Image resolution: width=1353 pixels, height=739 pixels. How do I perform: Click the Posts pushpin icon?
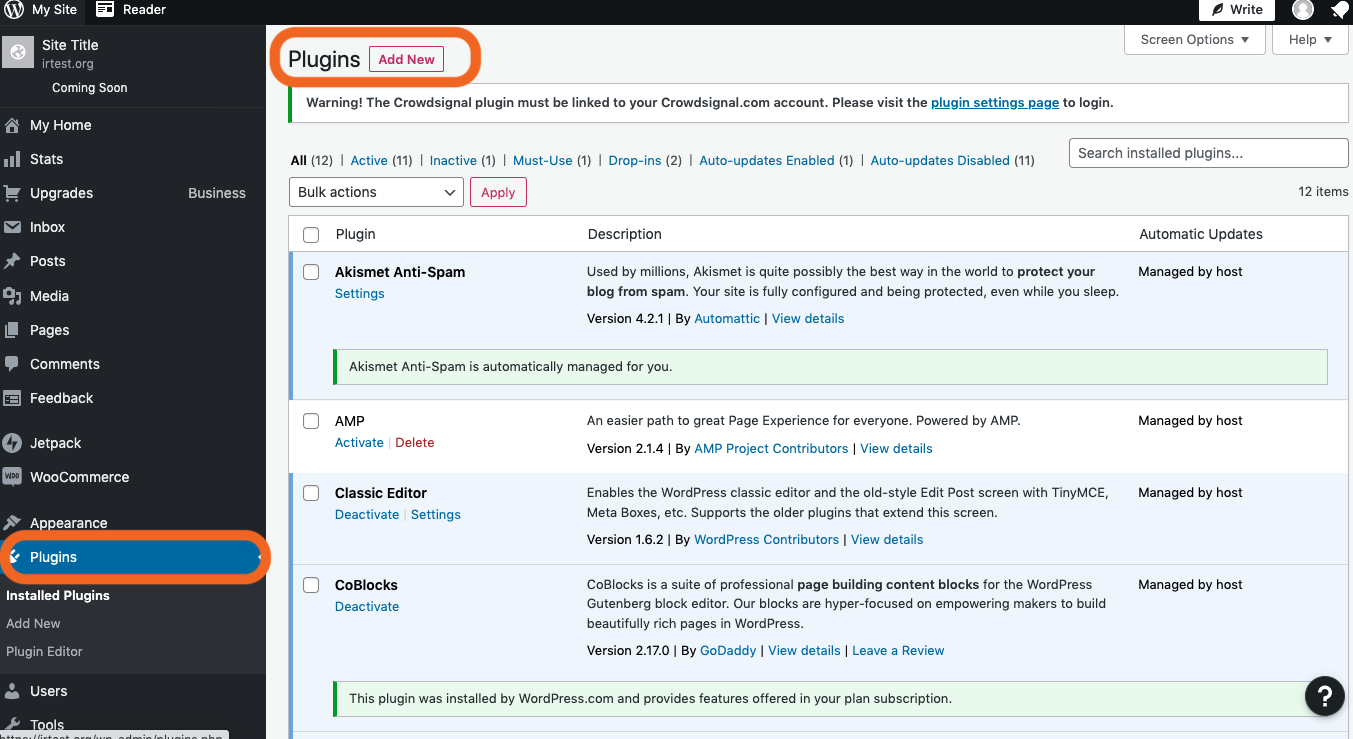pos(12,261)
